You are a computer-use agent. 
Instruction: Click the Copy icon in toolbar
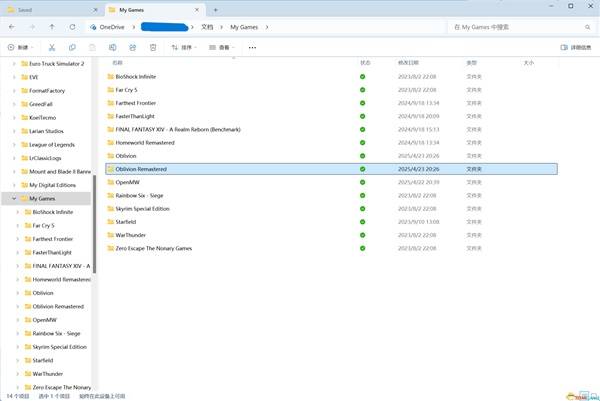coord(73,47)
